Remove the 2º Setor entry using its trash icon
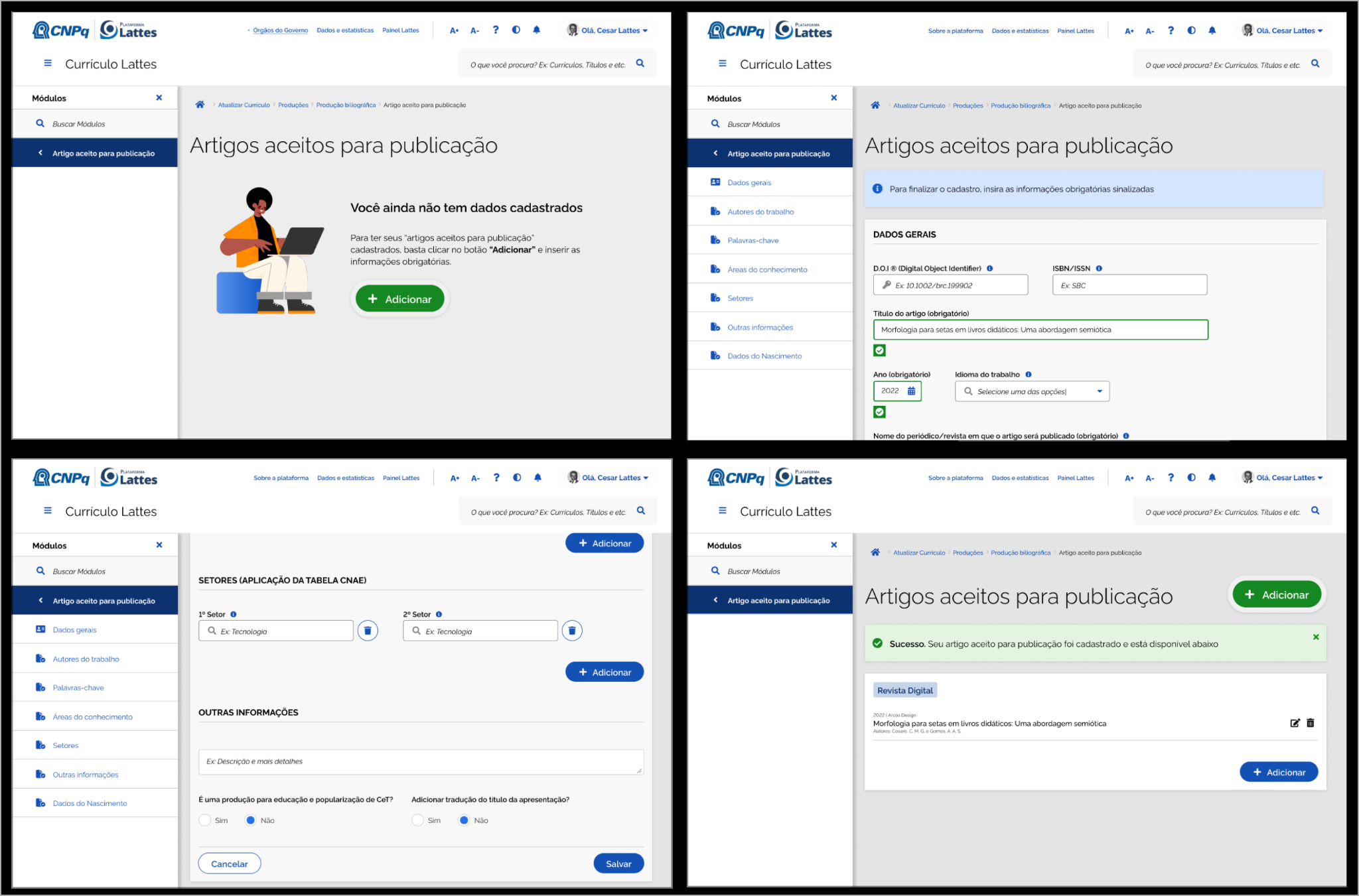Viewport: 1359px width, 896px height. pyautogui.click(x=572, y=631)
